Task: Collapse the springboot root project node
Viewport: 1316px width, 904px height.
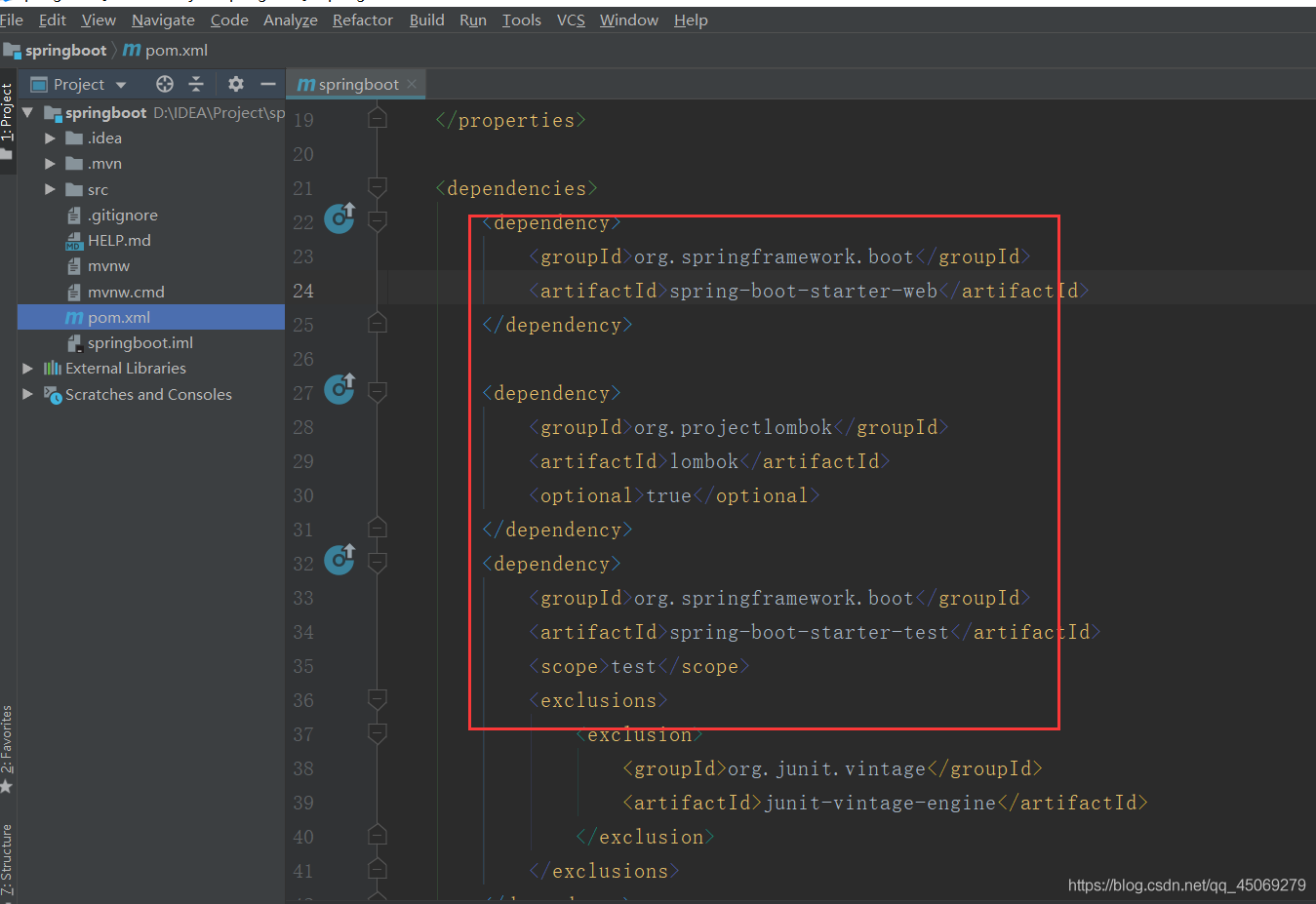Action: coord(27,112)
